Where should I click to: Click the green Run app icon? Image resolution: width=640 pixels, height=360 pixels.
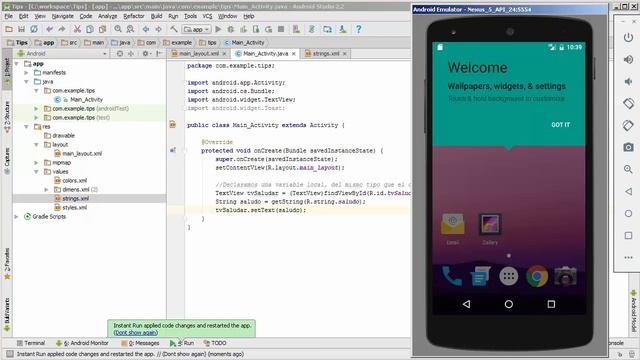[x=218, y=29]
